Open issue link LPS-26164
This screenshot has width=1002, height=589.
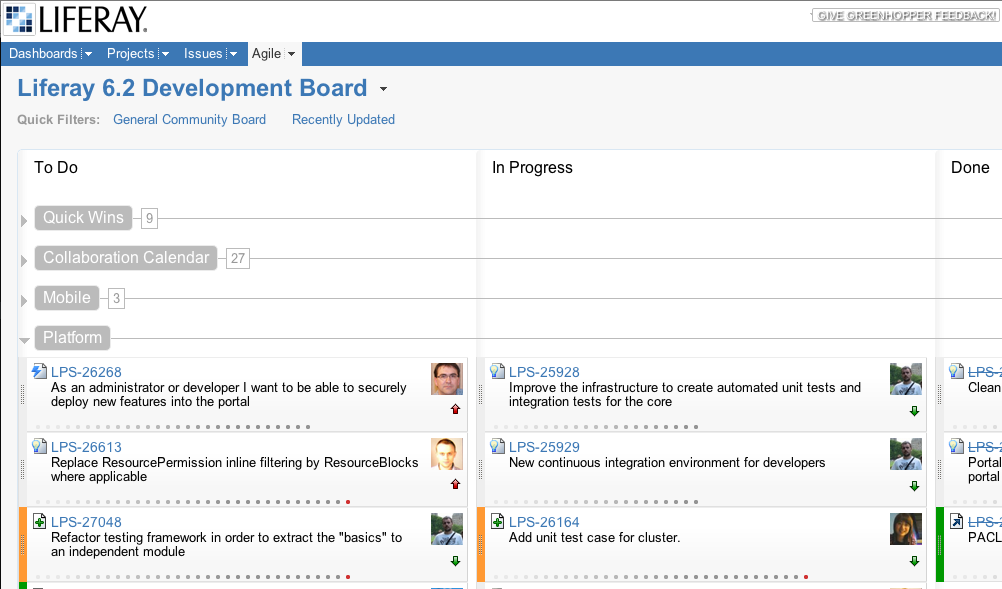(x=544, y=522)
